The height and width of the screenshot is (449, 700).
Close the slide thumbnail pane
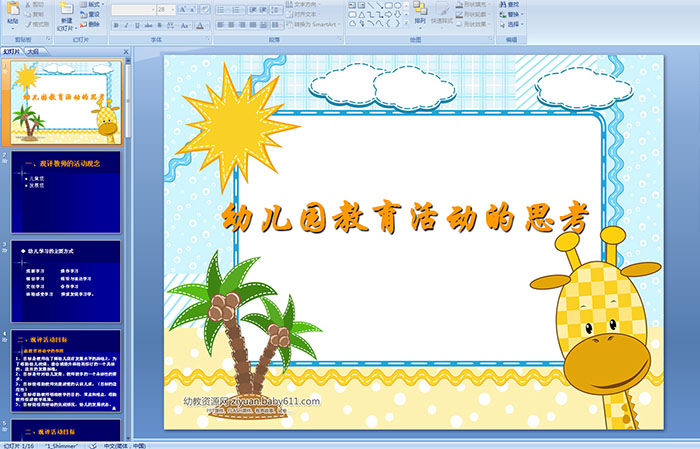pyautogui.click(x=126, y=52)
